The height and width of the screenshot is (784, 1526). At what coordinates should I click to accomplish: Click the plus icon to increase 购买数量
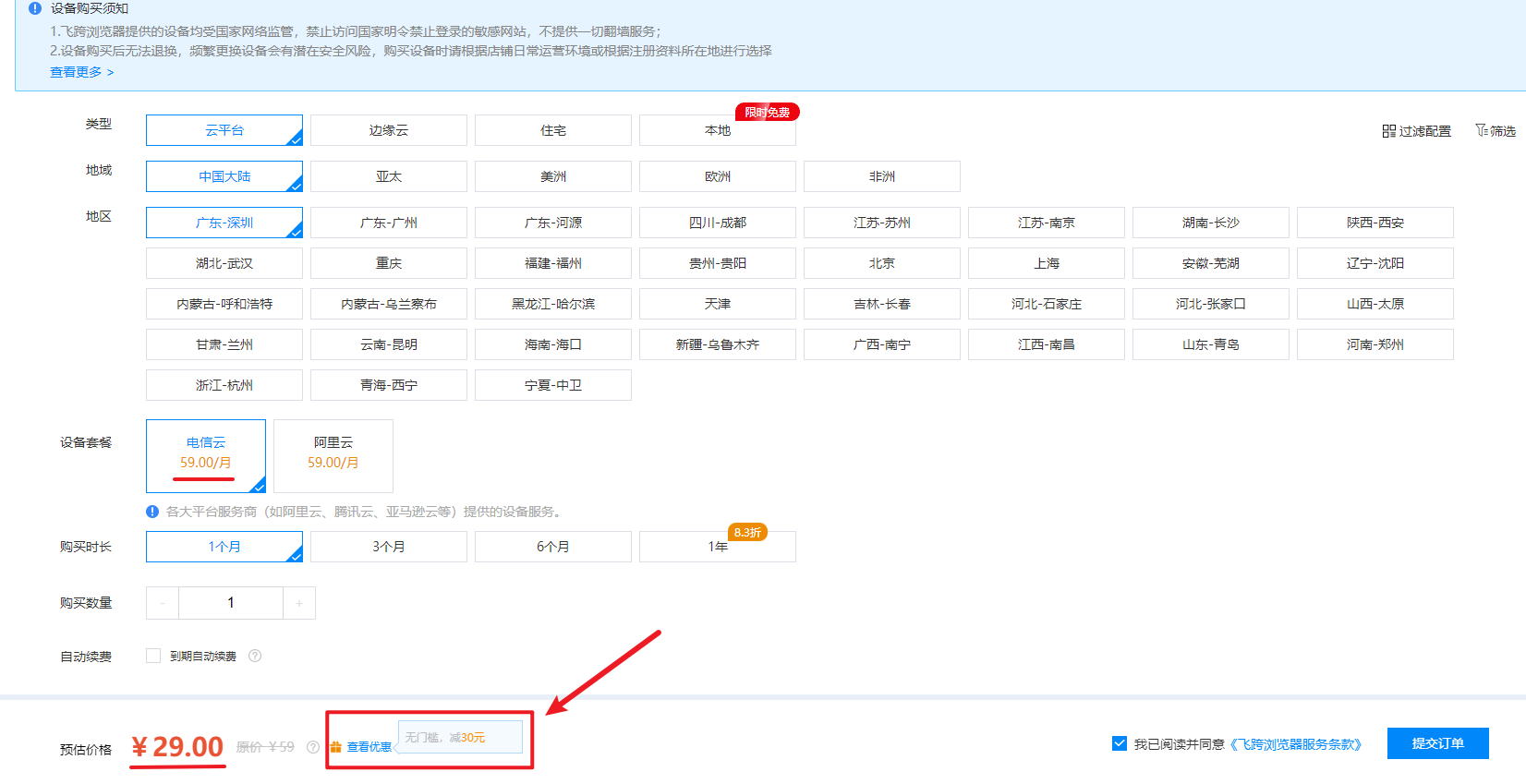click(x=299, y=603)
